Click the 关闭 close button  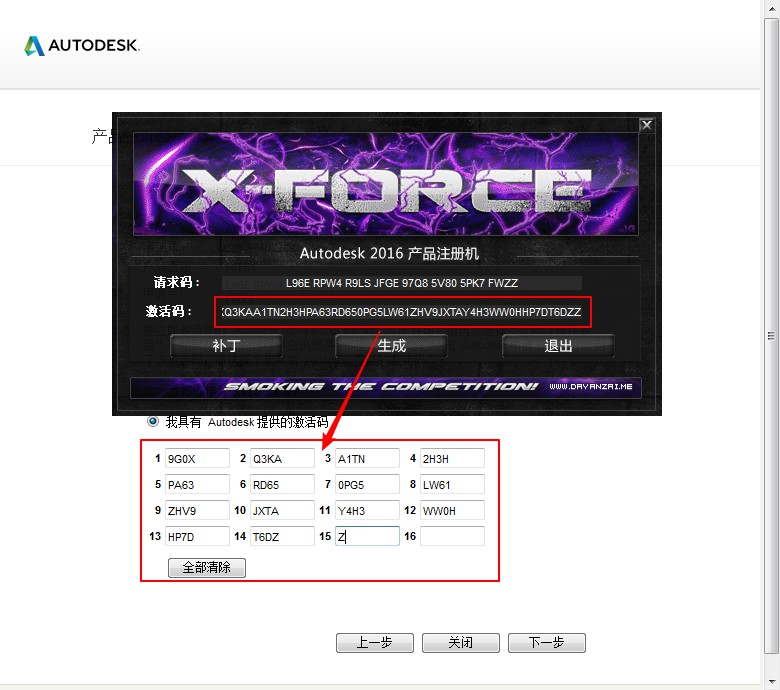coord(460,643)
